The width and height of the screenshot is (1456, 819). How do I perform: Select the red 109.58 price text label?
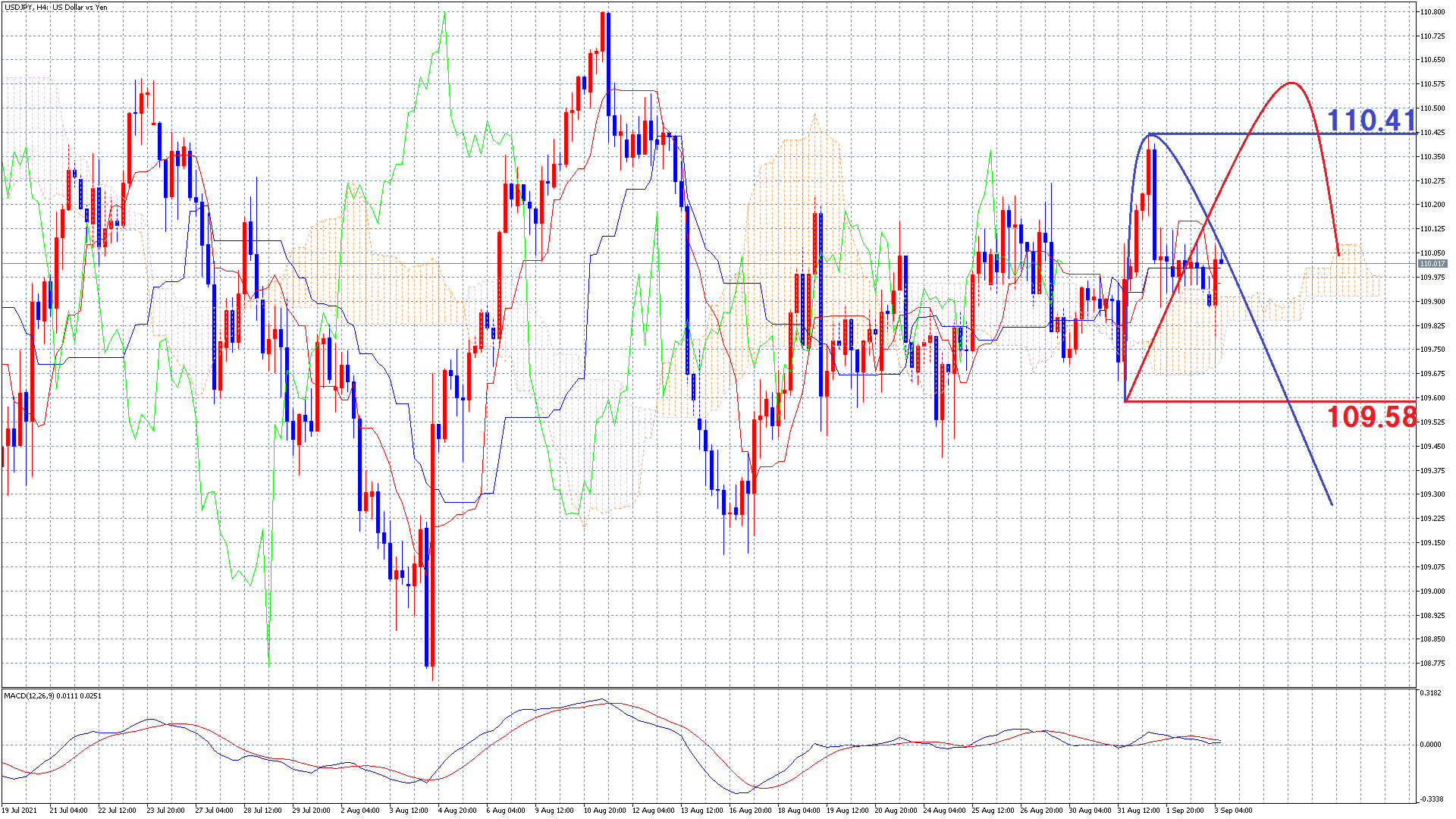click(x=1371, y=416)
